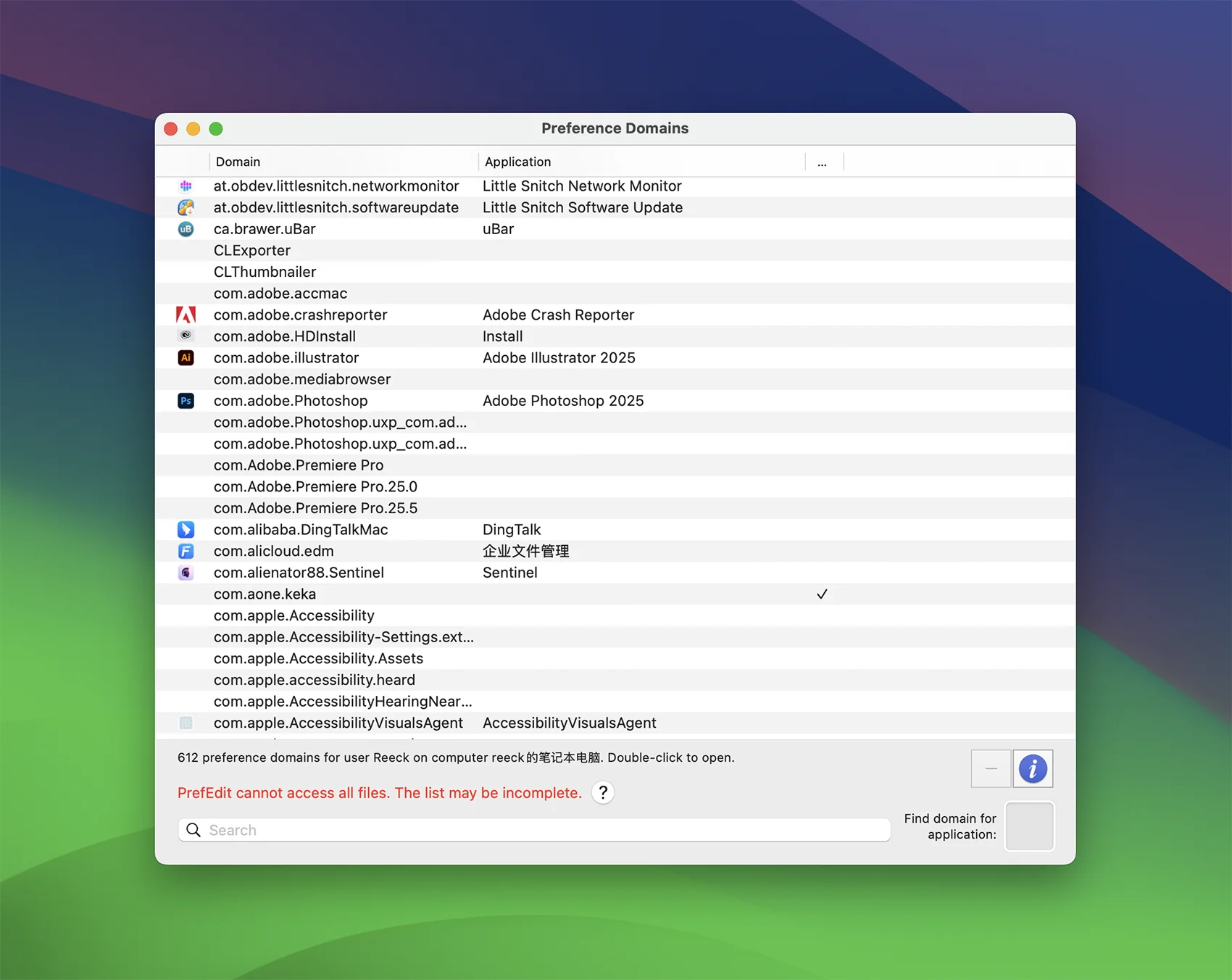
Task: Click the Adobe Photoshop 2025 application cell
Action: coord(563,401)
